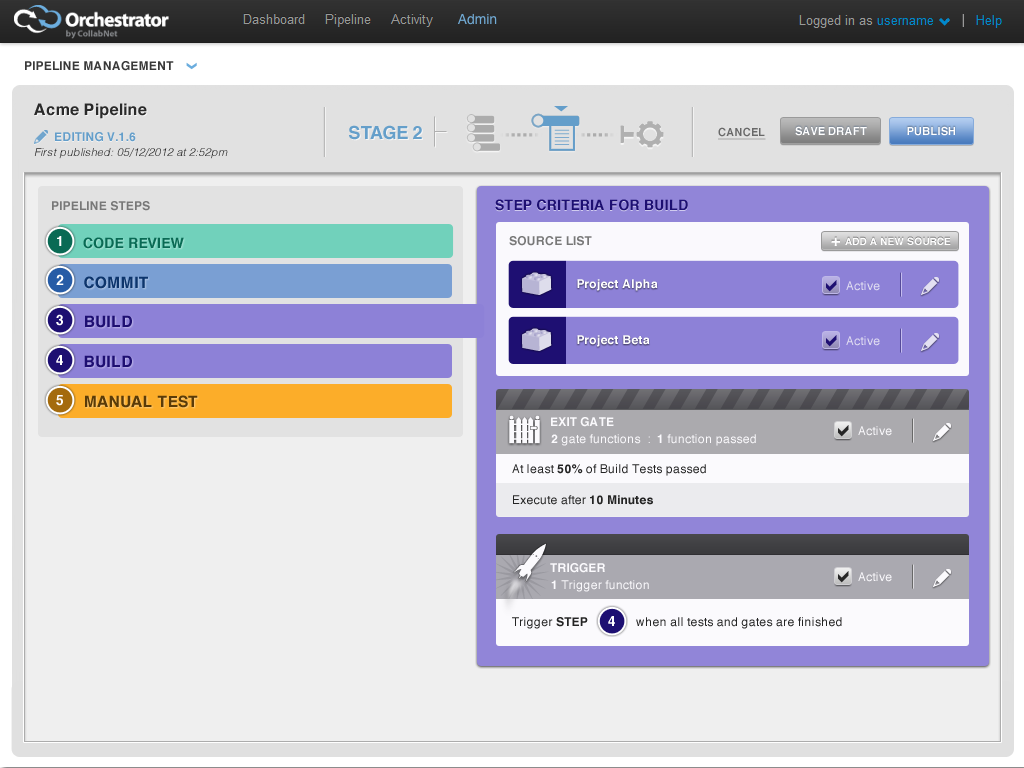This screenshot has width=1024, height=768.
Task: Click the pencil icon beside Editing V.1.6
Action: 41,136
